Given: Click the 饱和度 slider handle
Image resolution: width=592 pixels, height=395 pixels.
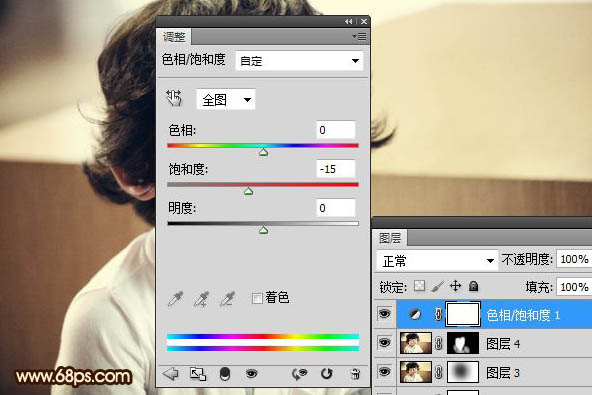Looking at the screenshot, I should pos(248,191).
